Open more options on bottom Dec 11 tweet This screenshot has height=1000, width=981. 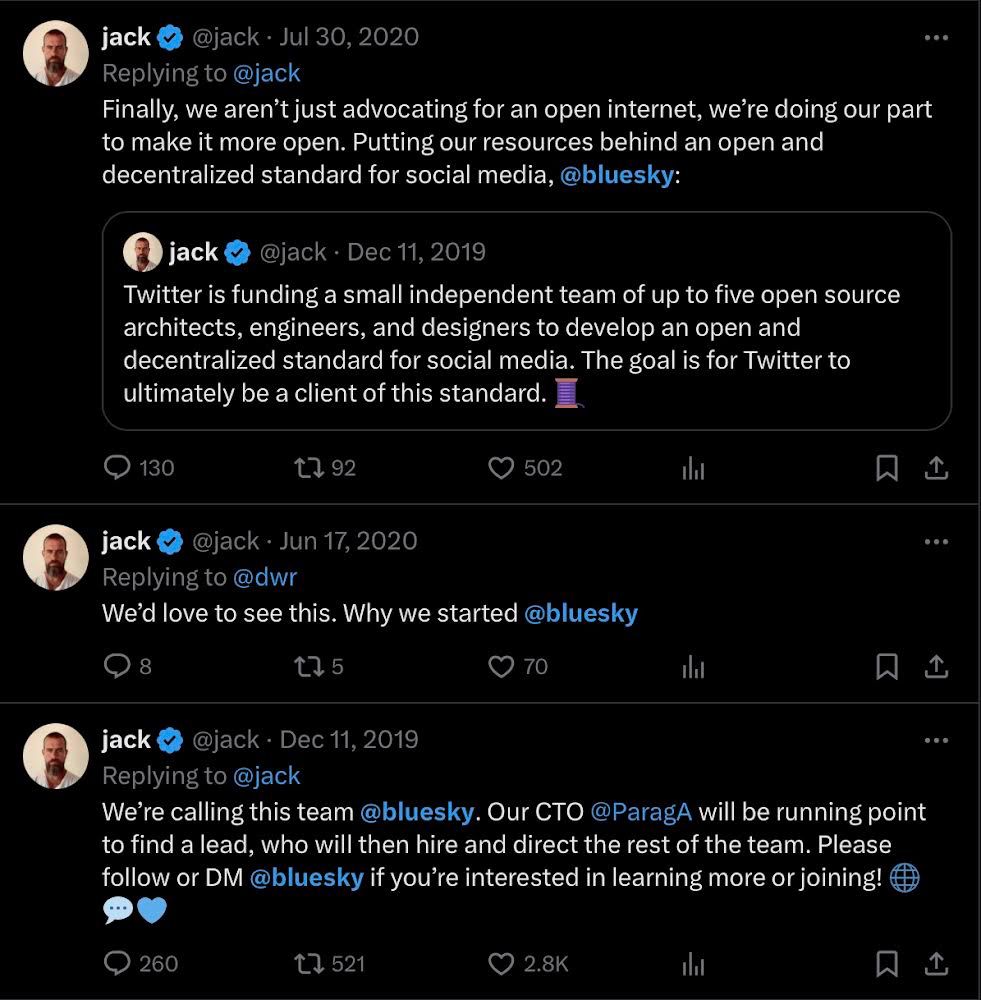tap(935, 740)
